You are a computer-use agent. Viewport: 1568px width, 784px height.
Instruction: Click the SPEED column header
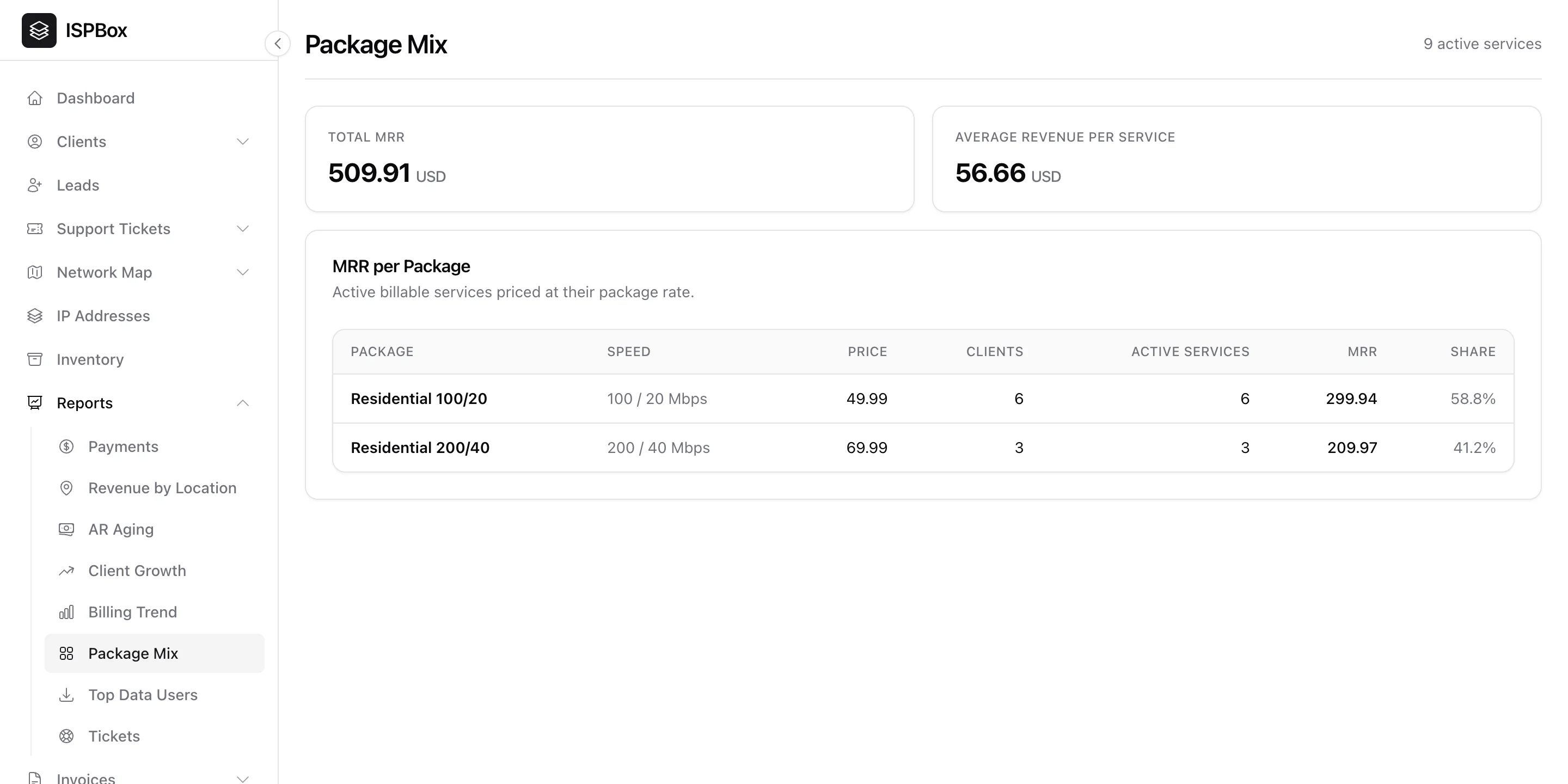coord(629,352)
